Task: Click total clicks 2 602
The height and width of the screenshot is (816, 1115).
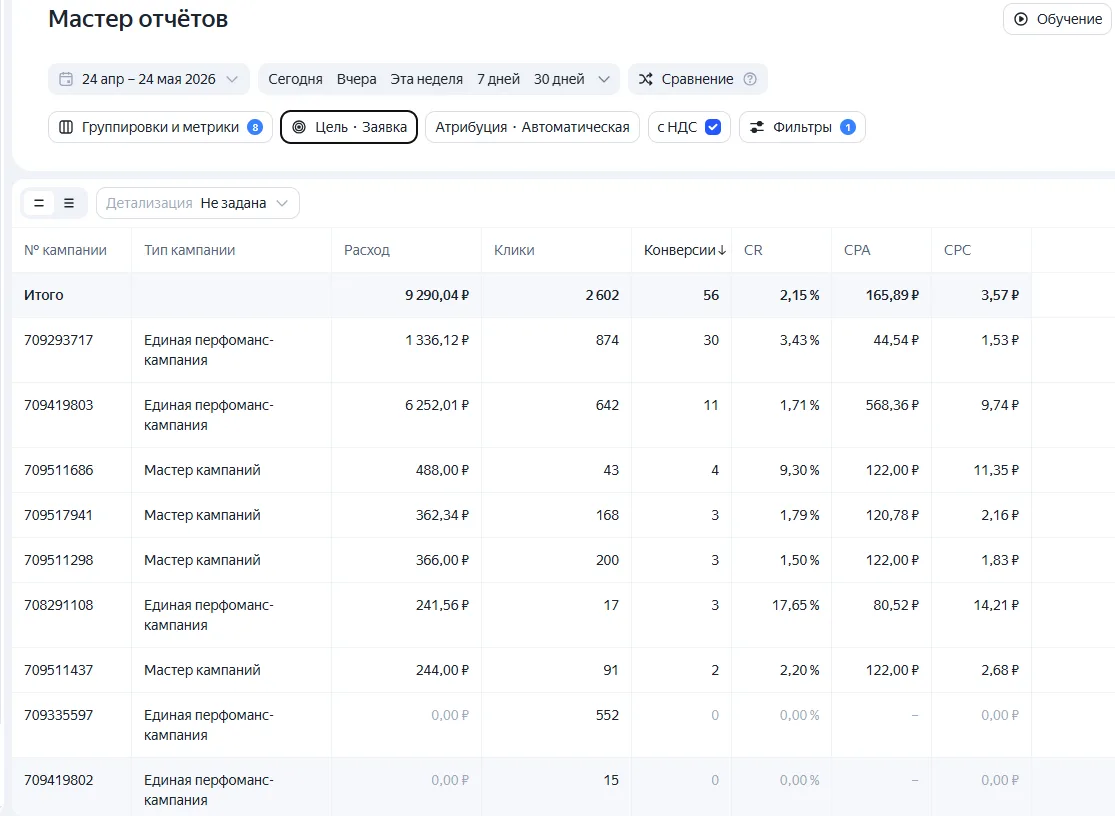Action: [602, 295]
